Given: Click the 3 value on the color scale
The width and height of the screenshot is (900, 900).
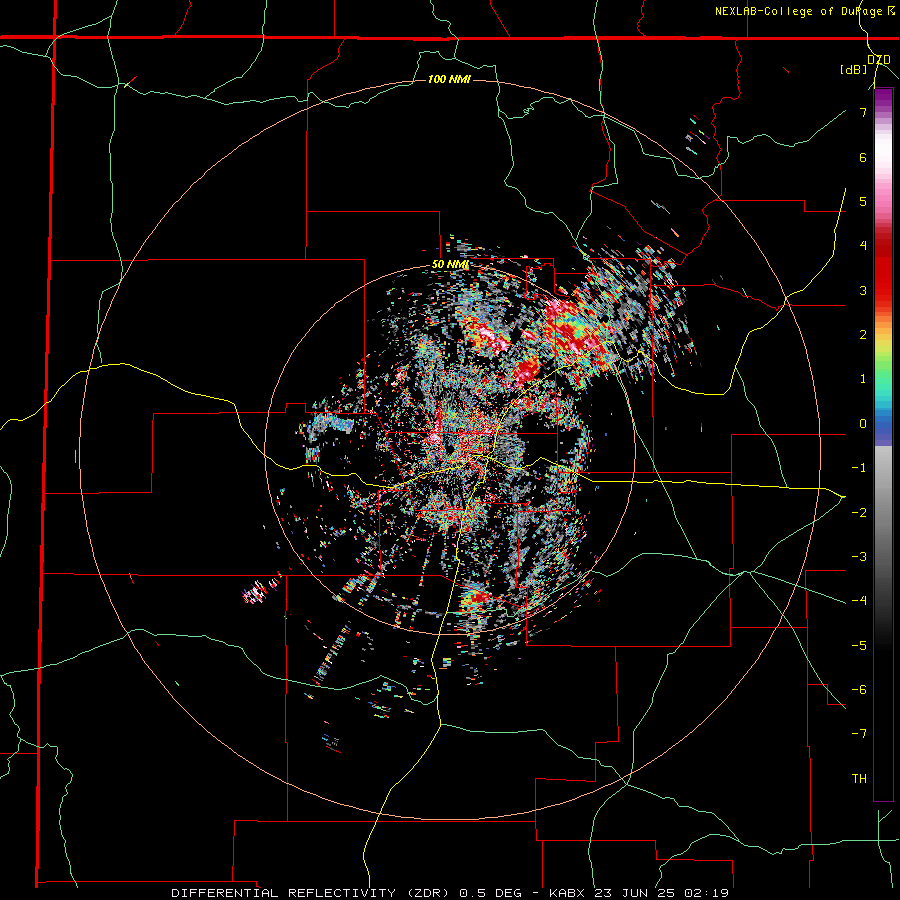Looking at the screenshot, I should (x=863, y=290).
